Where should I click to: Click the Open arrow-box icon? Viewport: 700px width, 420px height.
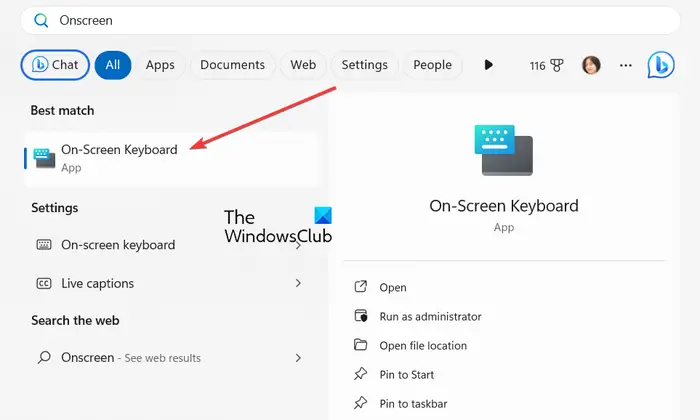pyautogui.click(x=361, y=287)
